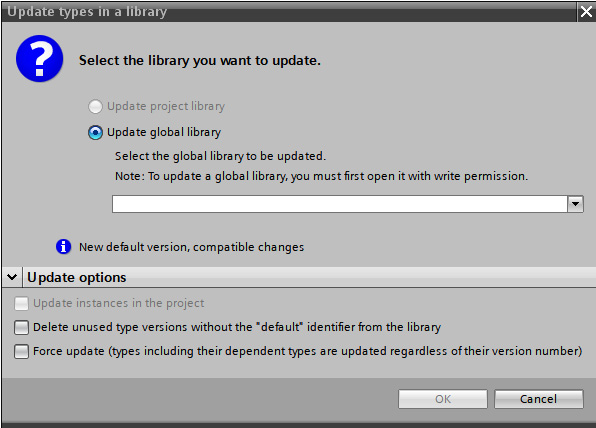The height and width of the screenshot is (428, 596).
Task: Select the Update global library radio button
Action: coord(95,133)
